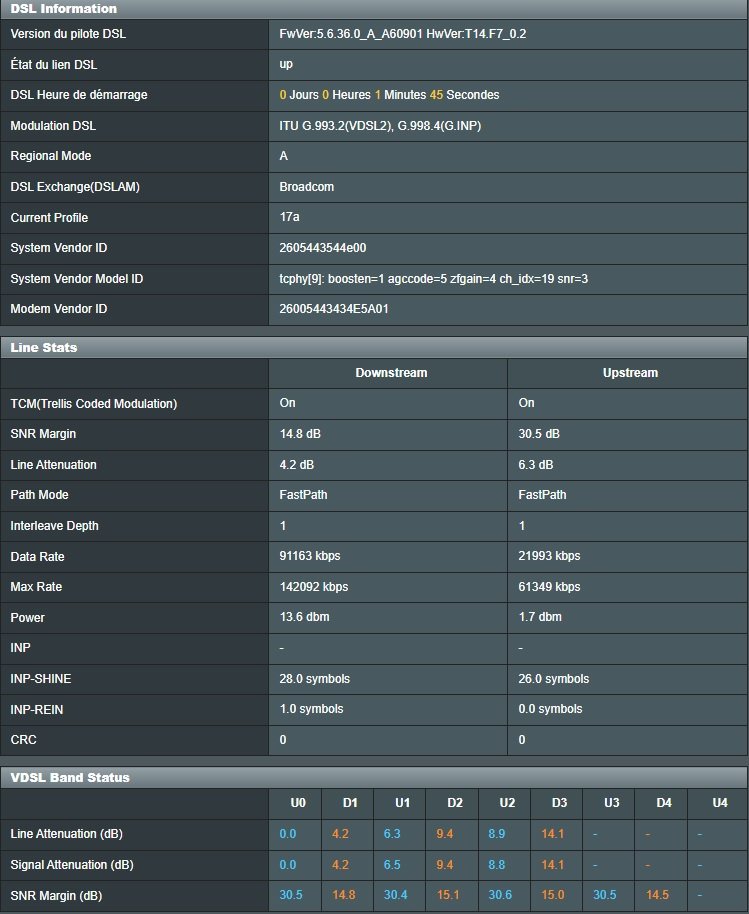749x914 pixels.
Task: Click the Line Stats section header
Action: coord(44,347)
